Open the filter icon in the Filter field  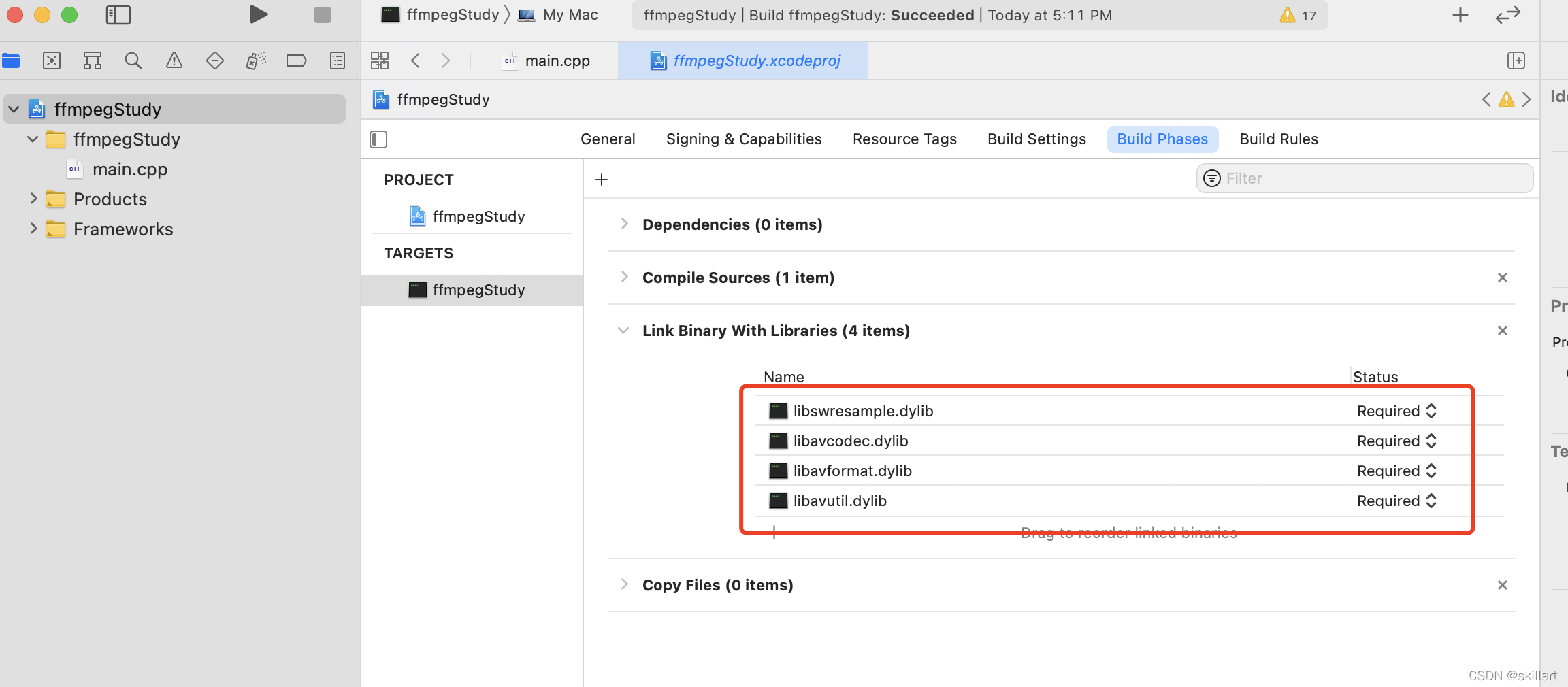[1211, 178]
